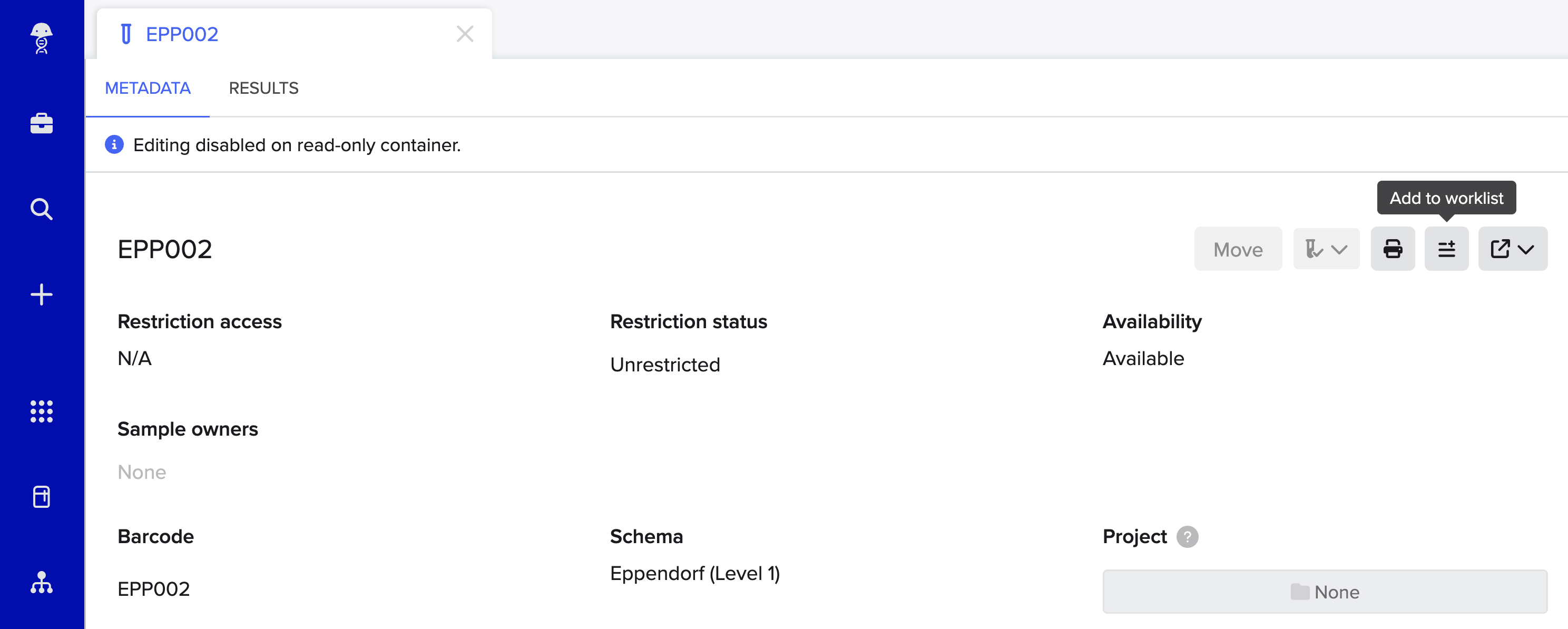This screenshot has width=1568, height=629.
Task: Click the organization hierarchy icon
Action: [x=42, y=583]
